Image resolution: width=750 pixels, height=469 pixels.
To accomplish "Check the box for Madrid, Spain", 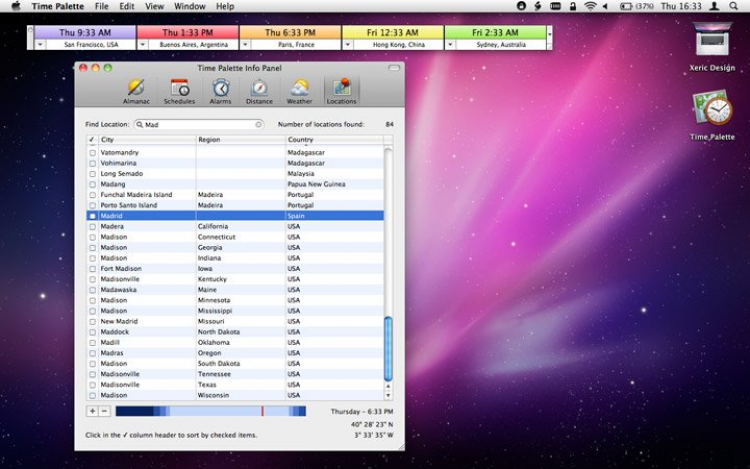I will coord(93,216).
